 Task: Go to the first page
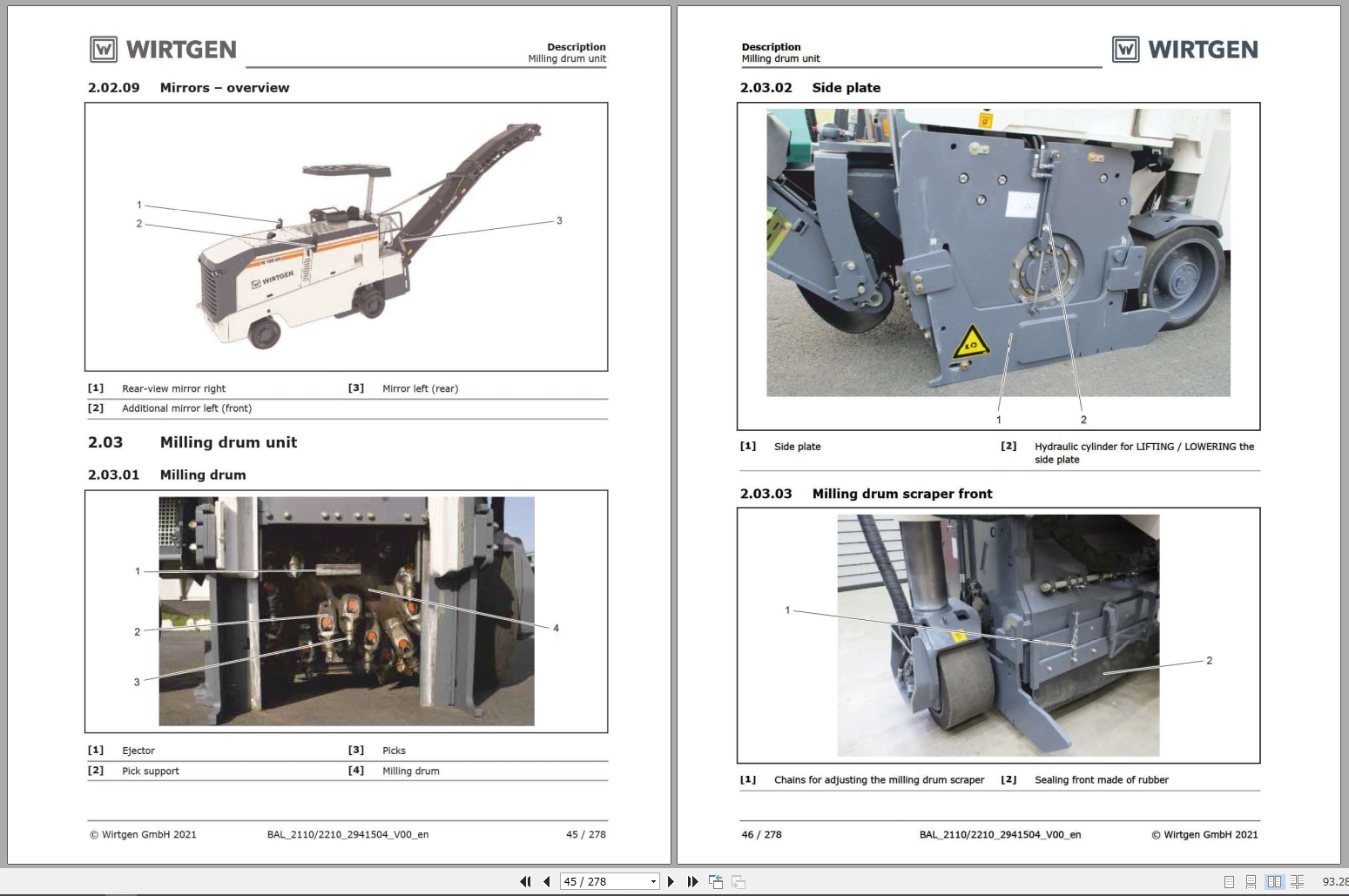[x=525, y=881]
